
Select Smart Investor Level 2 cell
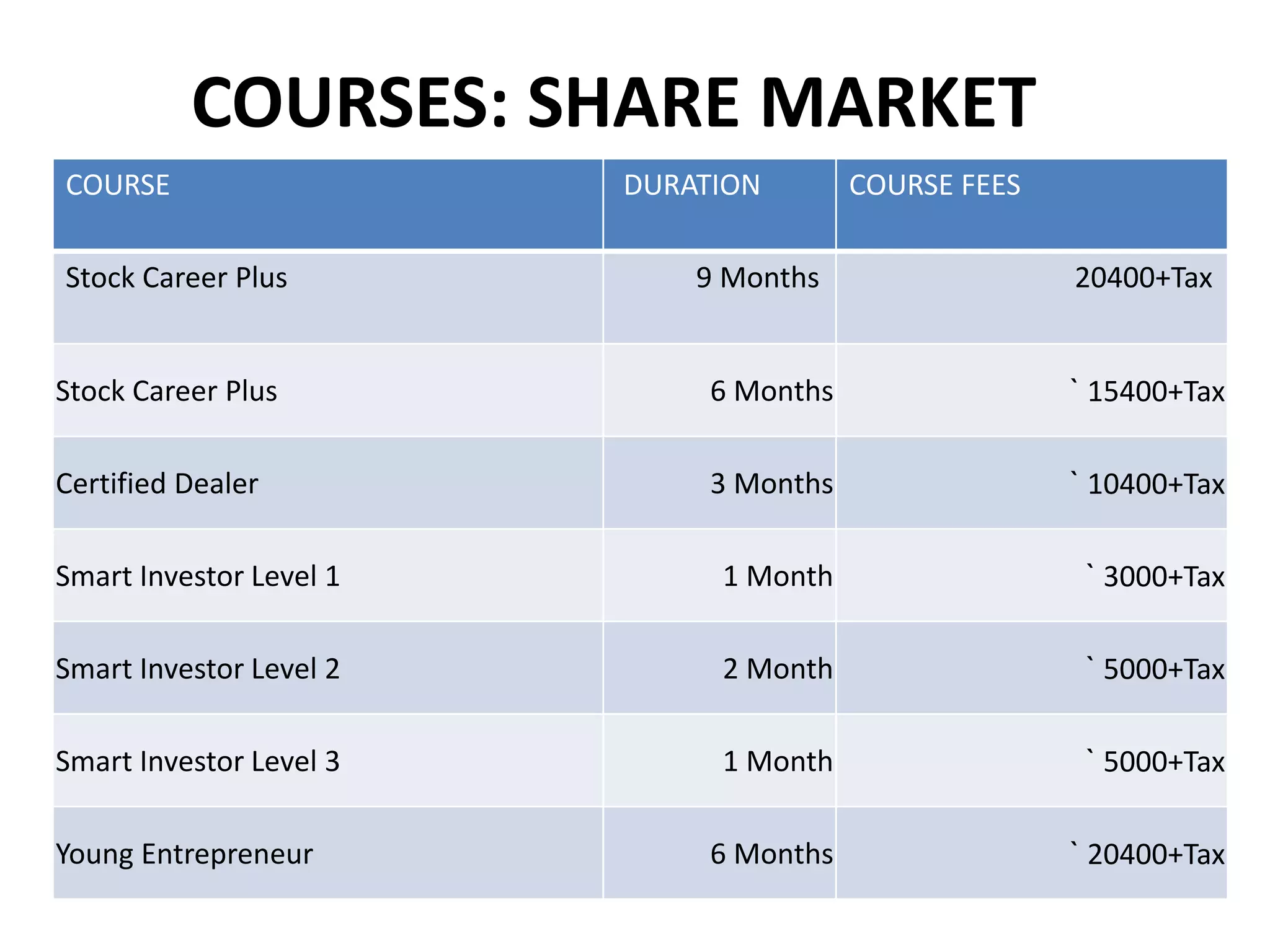328,668
